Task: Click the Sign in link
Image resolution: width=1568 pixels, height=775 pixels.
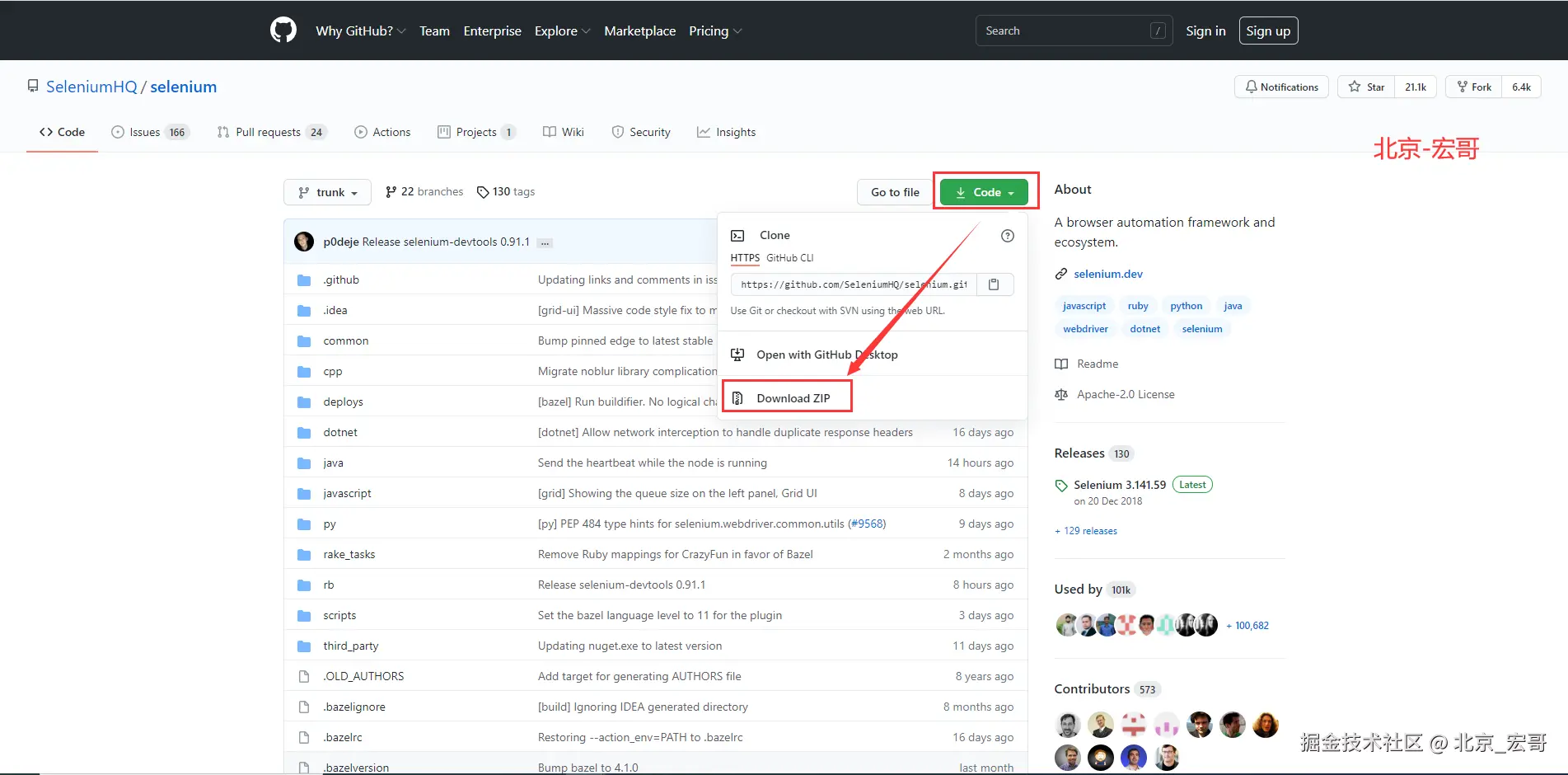Action: pos(1205,31)
